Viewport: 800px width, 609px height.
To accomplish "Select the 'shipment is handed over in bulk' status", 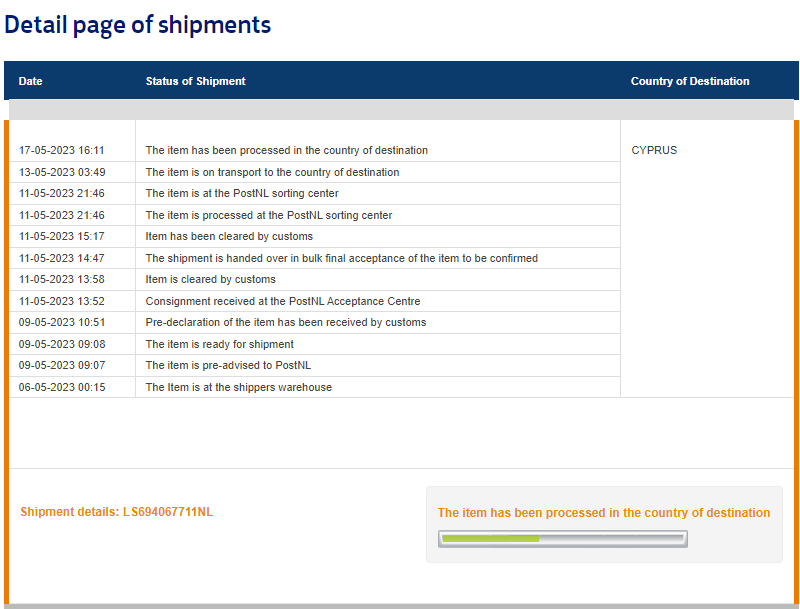I will (x=341, y=258).
